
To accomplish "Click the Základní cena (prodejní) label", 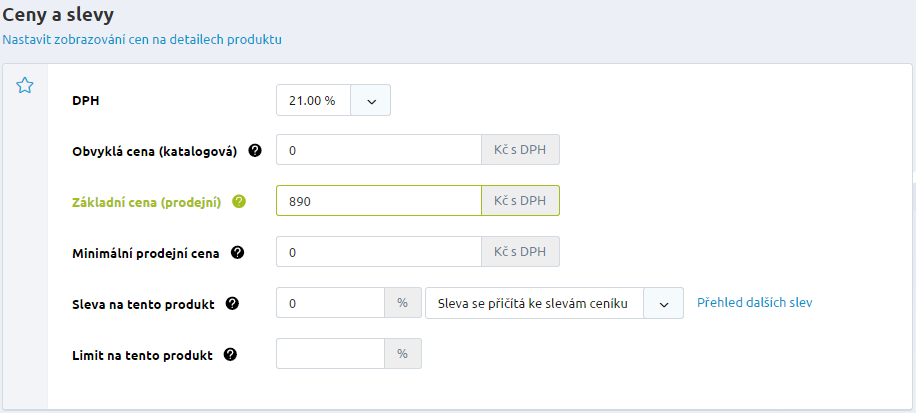I will click(146, 201).
